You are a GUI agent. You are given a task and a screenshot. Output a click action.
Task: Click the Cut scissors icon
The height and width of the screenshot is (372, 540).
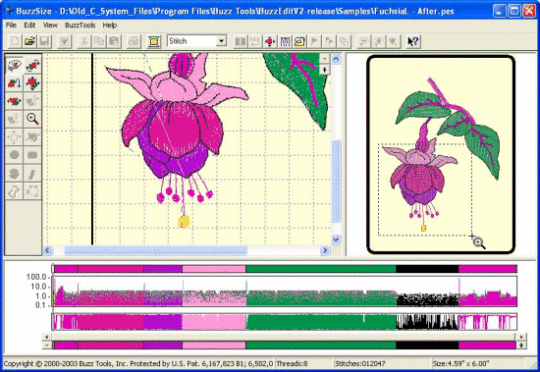[84, 41]
